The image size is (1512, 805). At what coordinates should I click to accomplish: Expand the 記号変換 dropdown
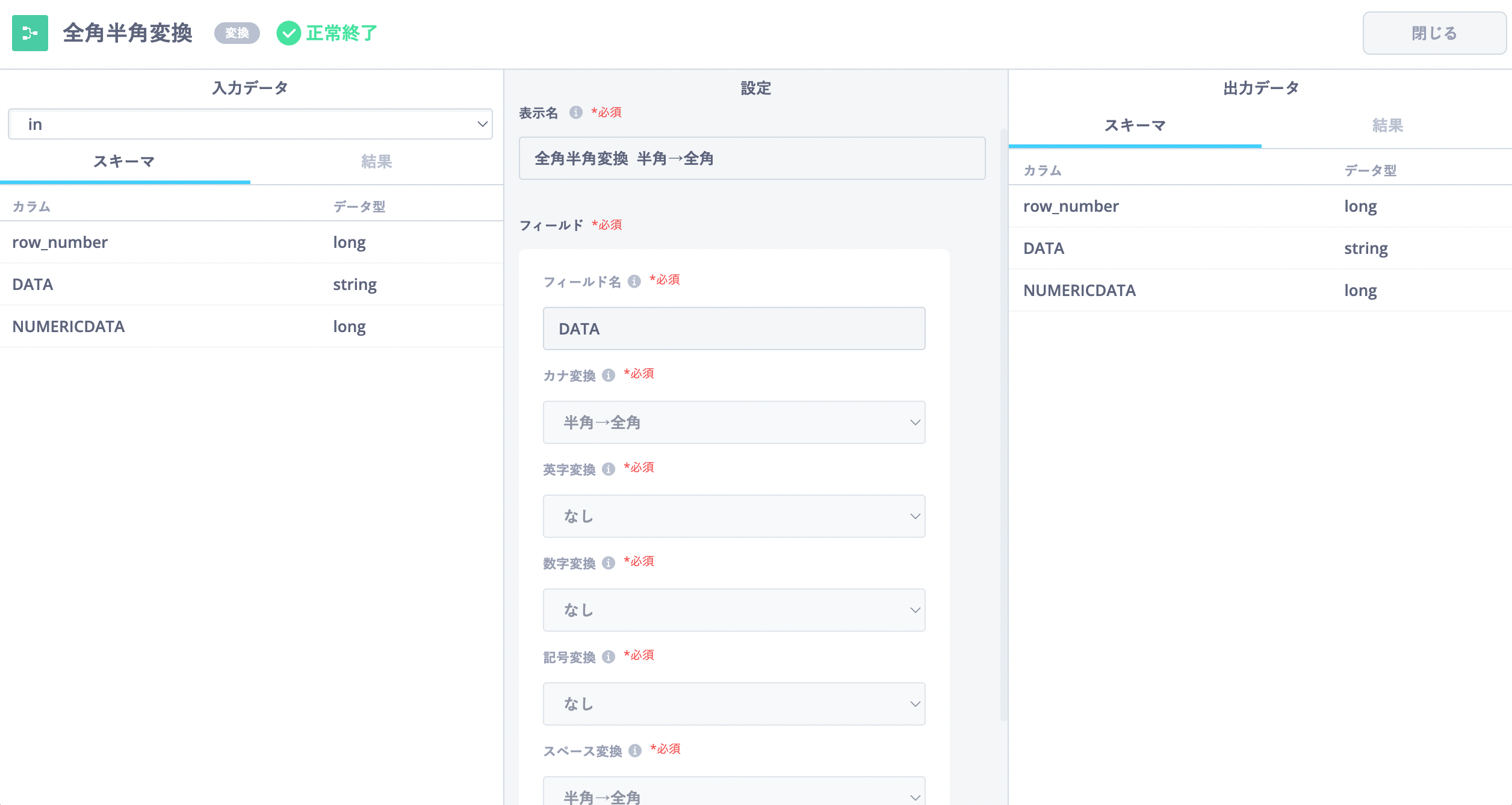(734, 704)
